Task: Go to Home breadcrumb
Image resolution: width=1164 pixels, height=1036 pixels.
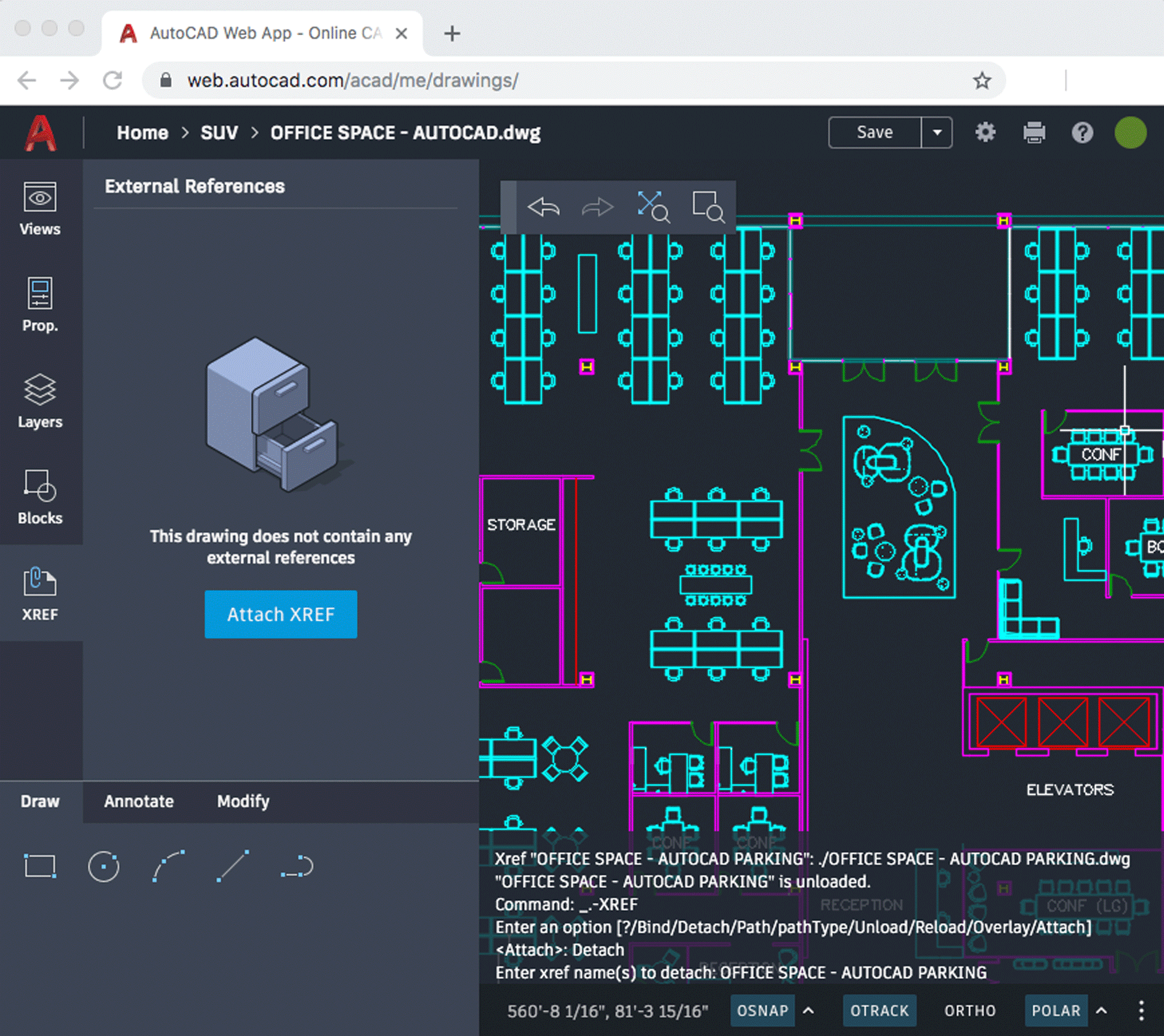Action: point(143,132)
